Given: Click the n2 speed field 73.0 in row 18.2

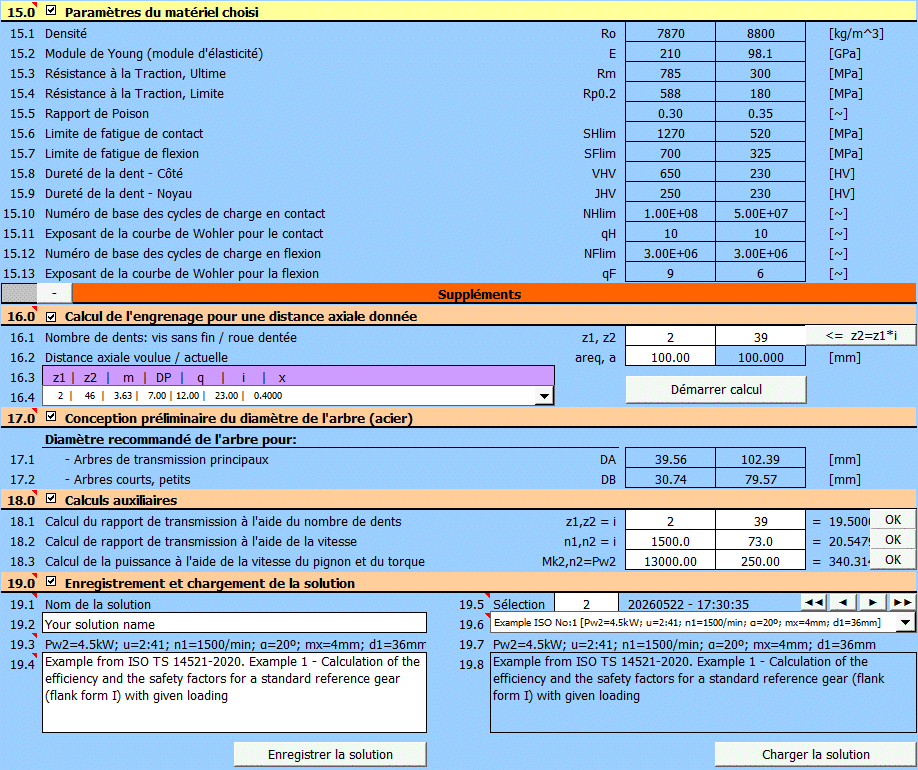Looking at the screenshot, I should coord(761,541).
